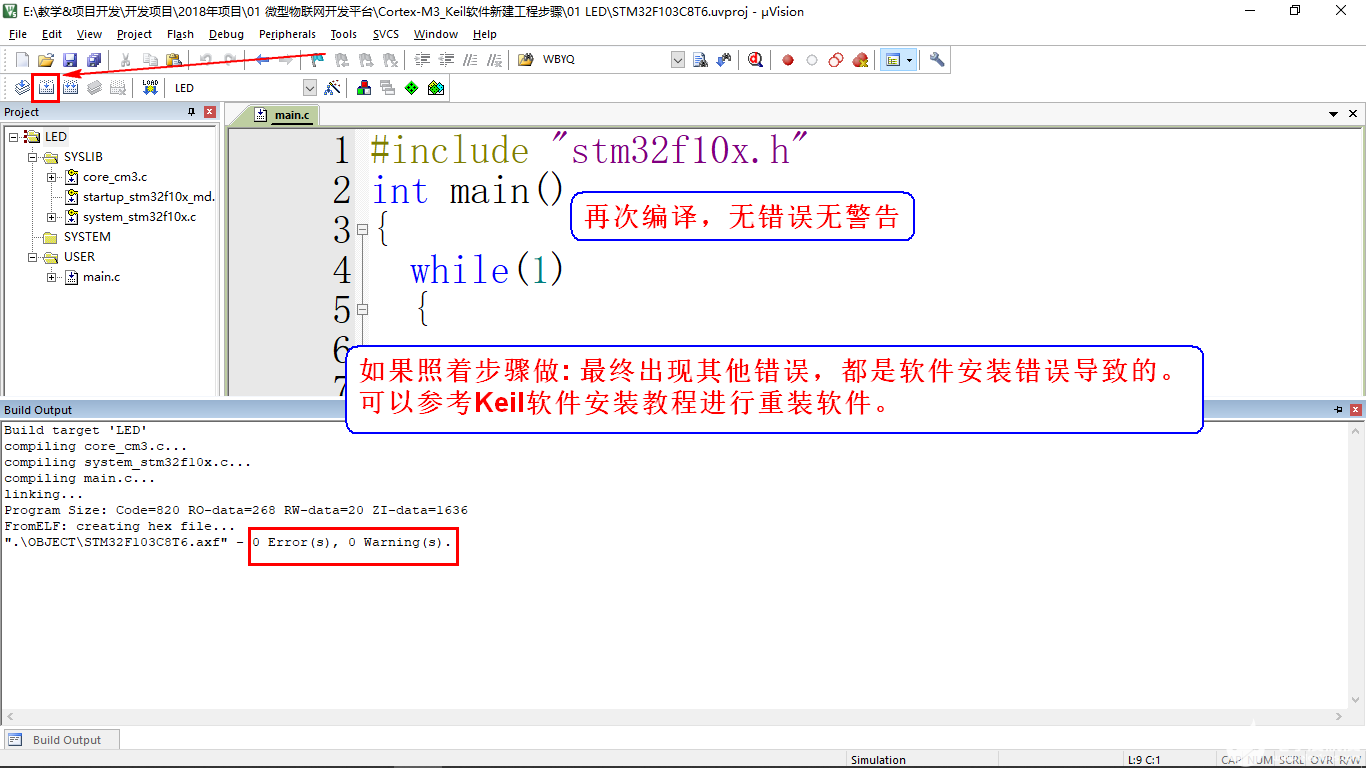Click the Open file folder icon
This screenshot has width=1366, height=768.
coord(46,60)
